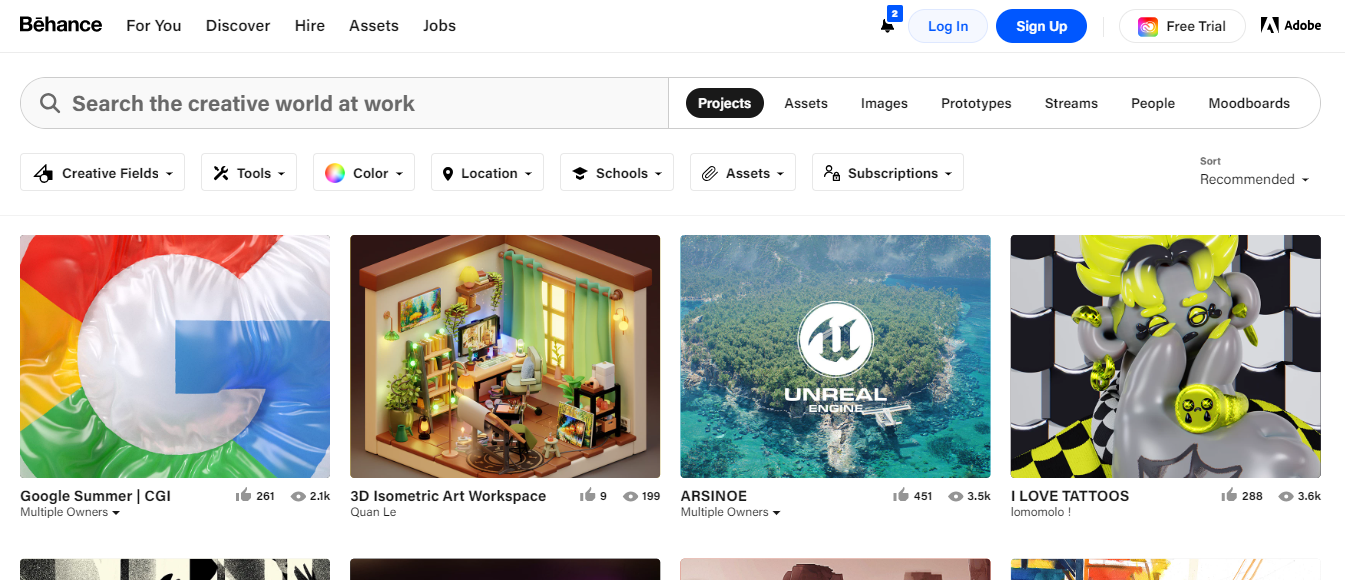Switch to the Prototypes tab
The image size is (1345, 580).
click(x=976, y=103)
